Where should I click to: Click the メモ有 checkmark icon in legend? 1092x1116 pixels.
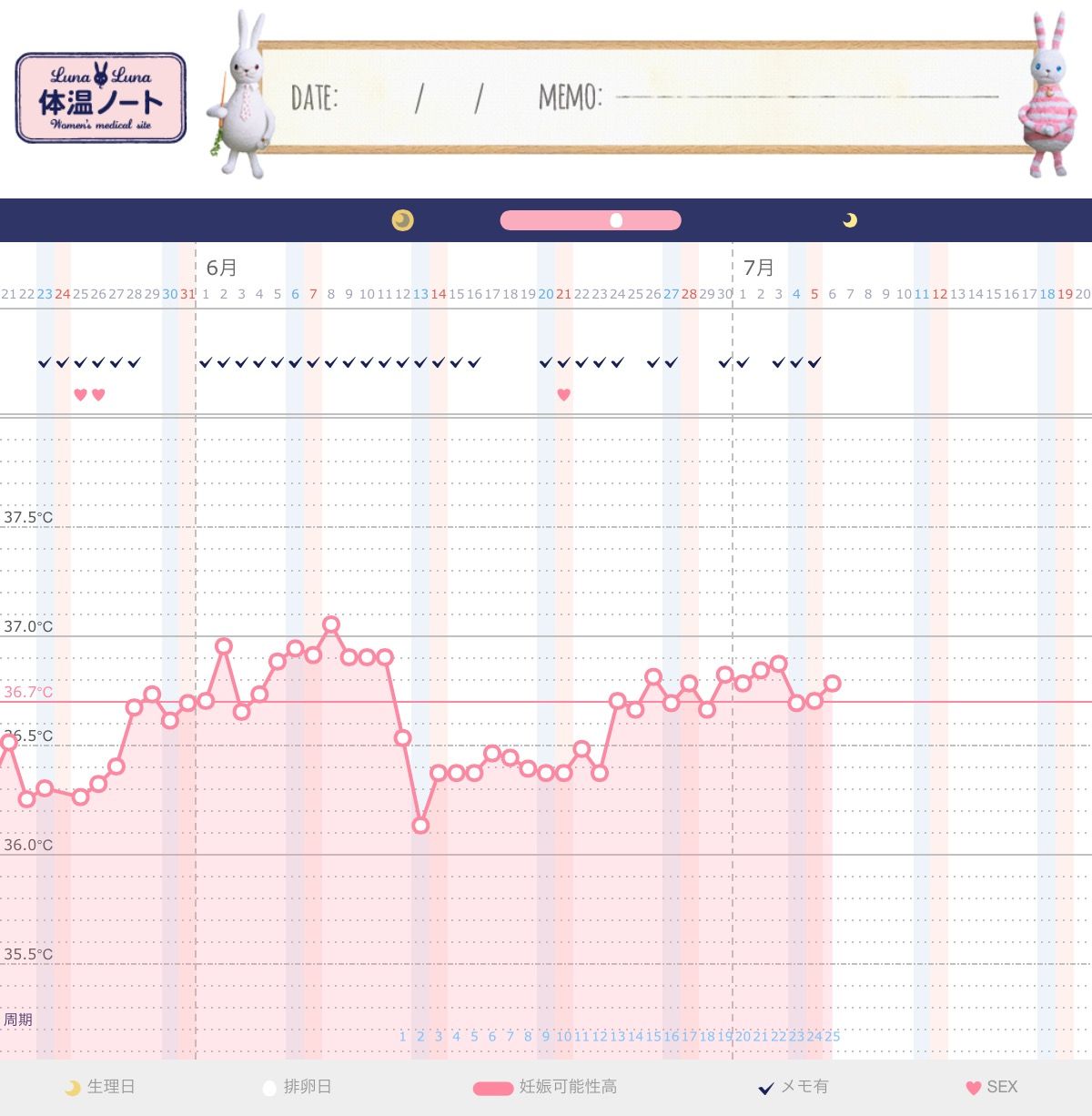click(x=764, y=1087)
